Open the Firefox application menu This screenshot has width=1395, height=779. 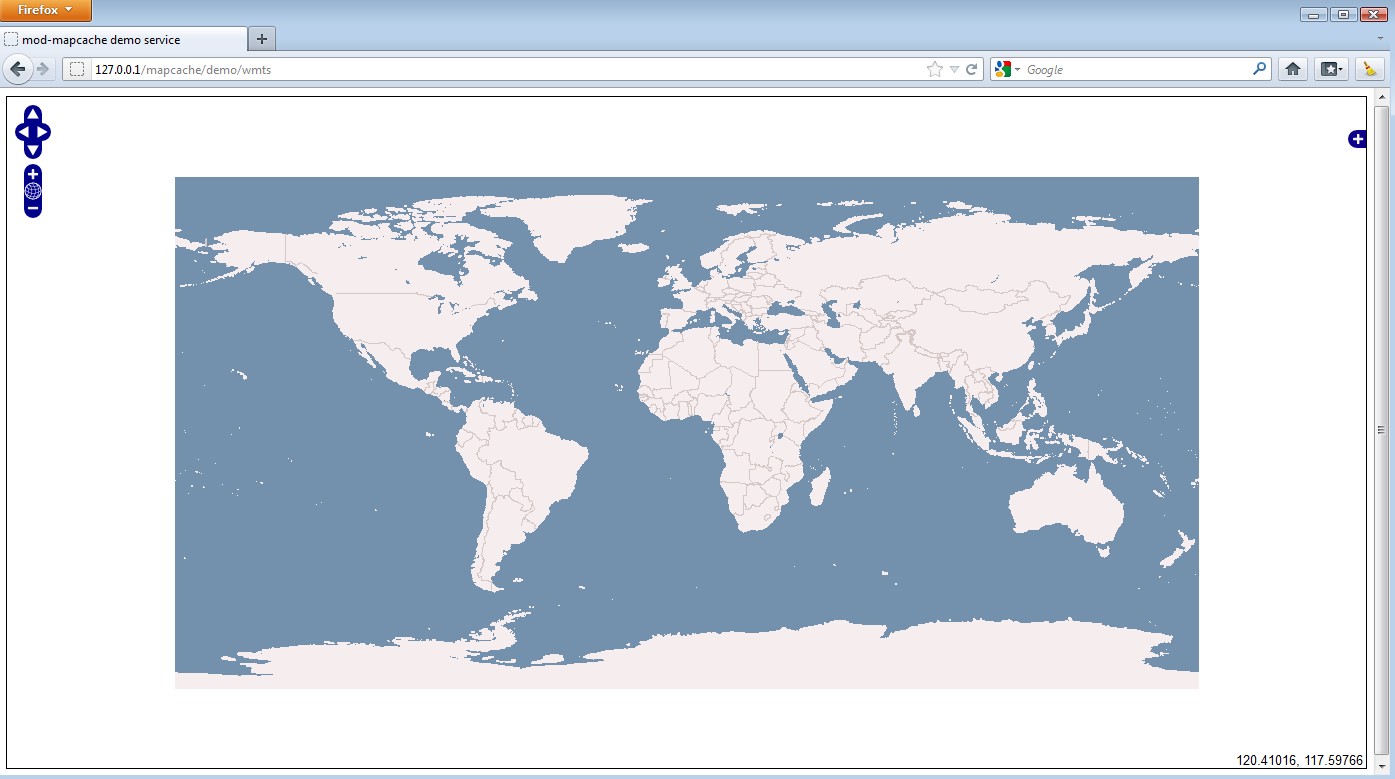click(46, 10)
